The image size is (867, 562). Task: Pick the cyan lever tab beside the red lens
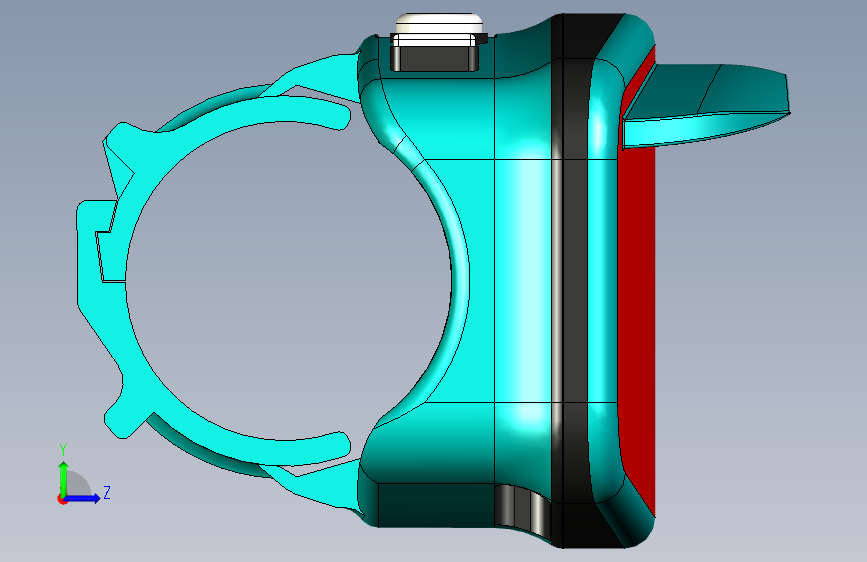click(705, 106)
